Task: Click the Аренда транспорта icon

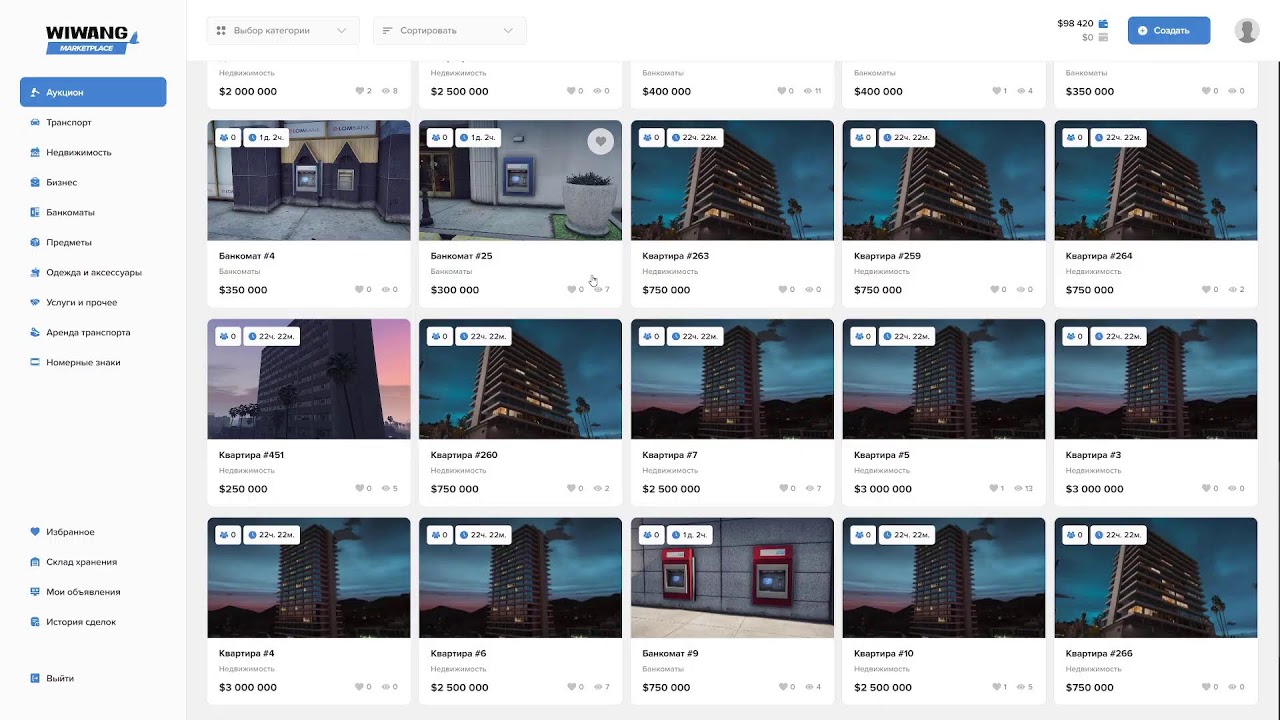Action: tap(35, 332)
